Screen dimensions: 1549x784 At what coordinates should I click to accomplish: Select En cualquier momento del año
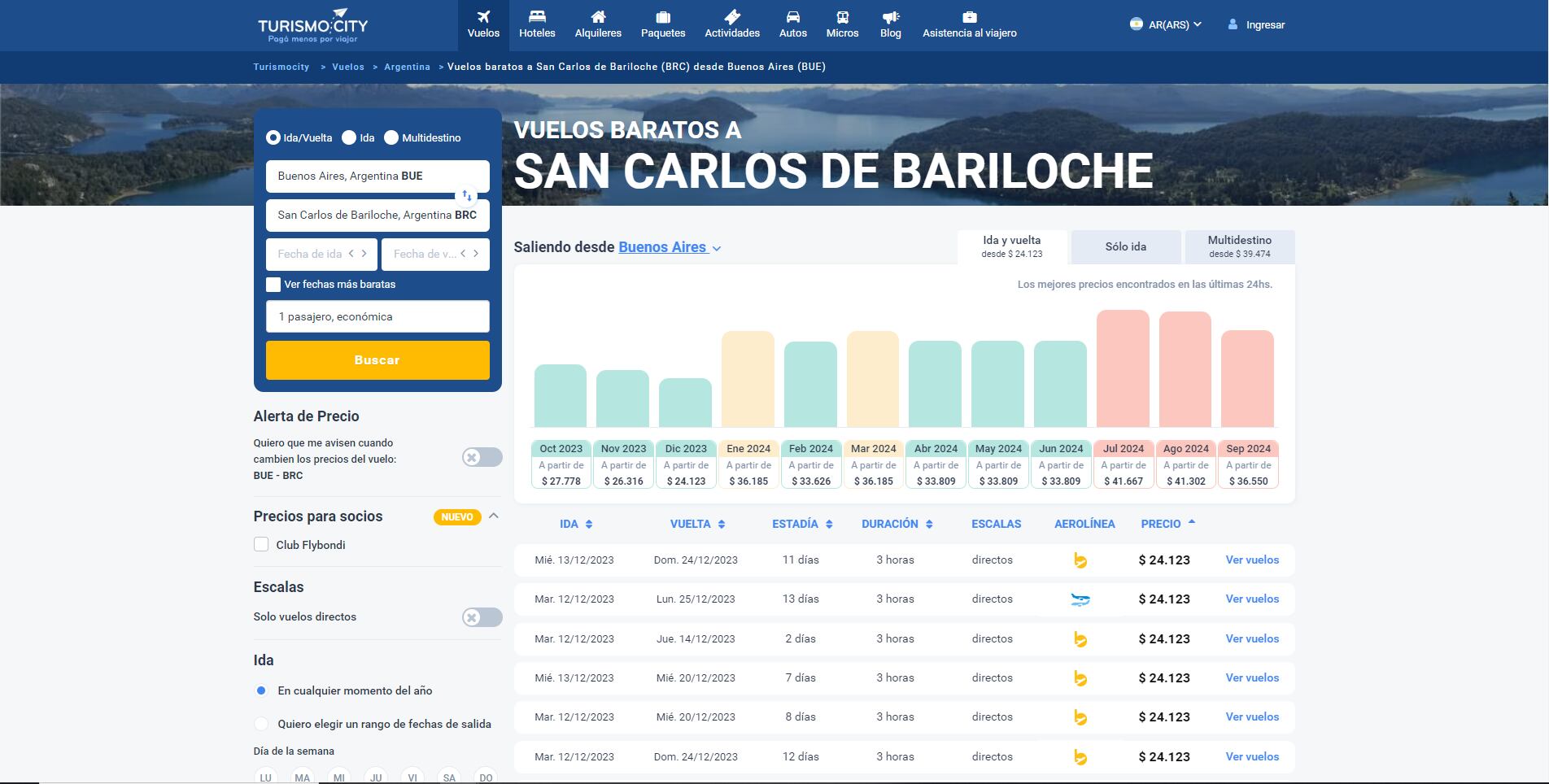(261, 690)
